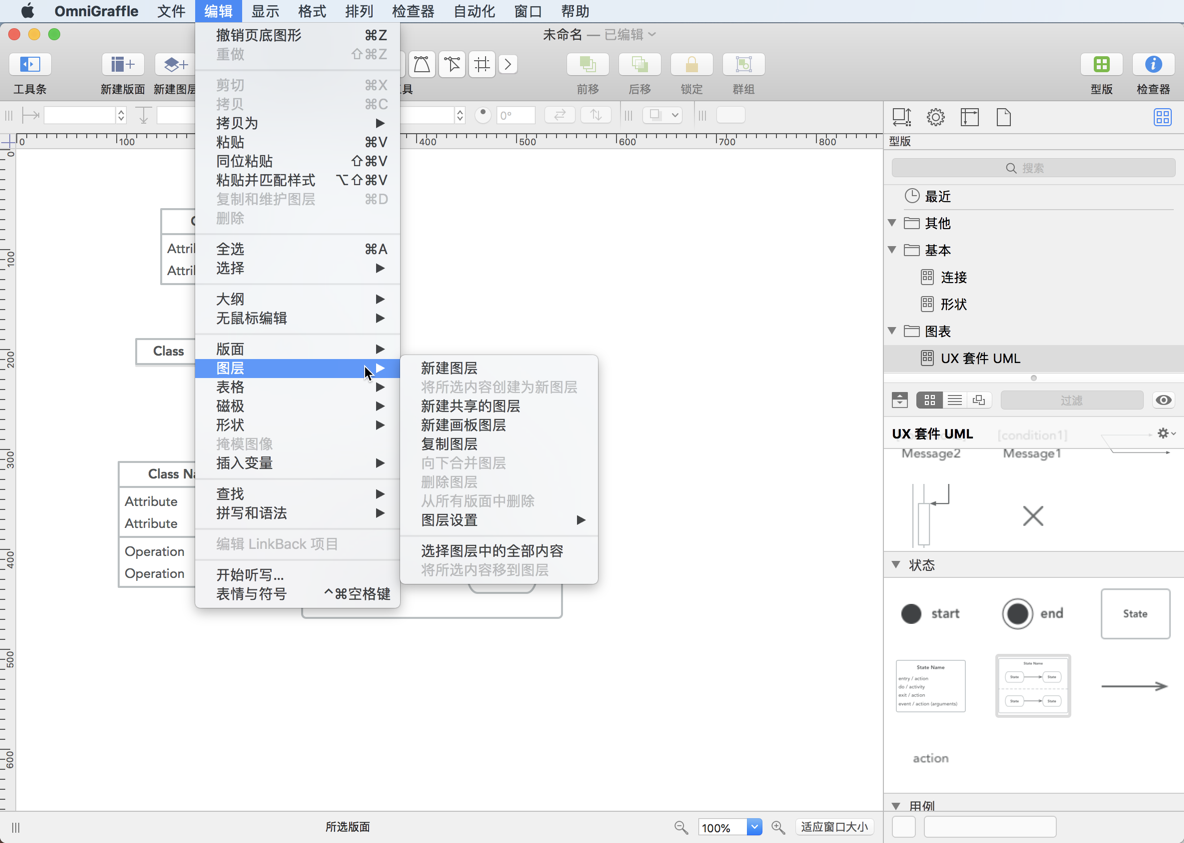Open the document inspector icon in the sidebar
1184x843 pixels.
(1004, 117)
